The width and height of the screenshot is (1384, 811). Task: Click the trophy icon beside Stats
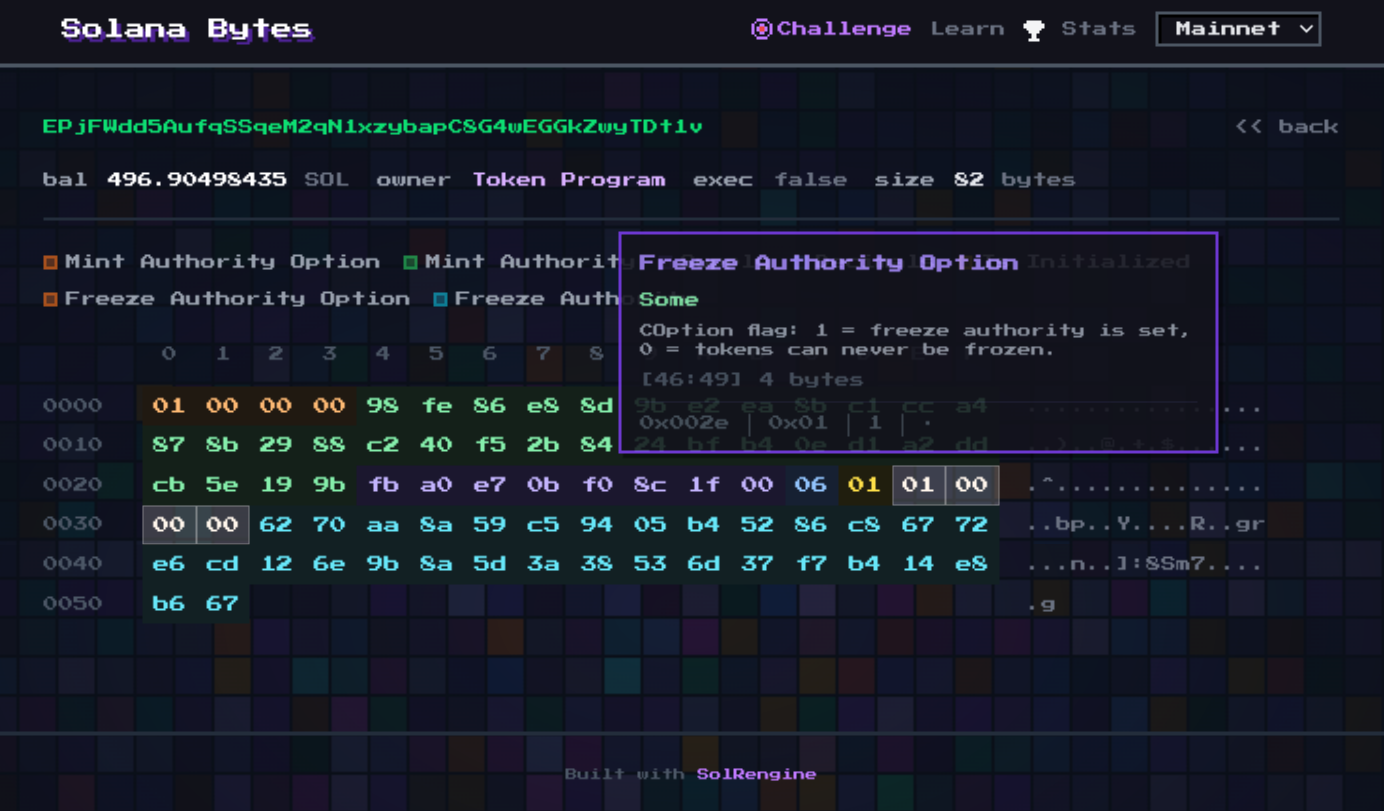click(x=1034, y=30)
